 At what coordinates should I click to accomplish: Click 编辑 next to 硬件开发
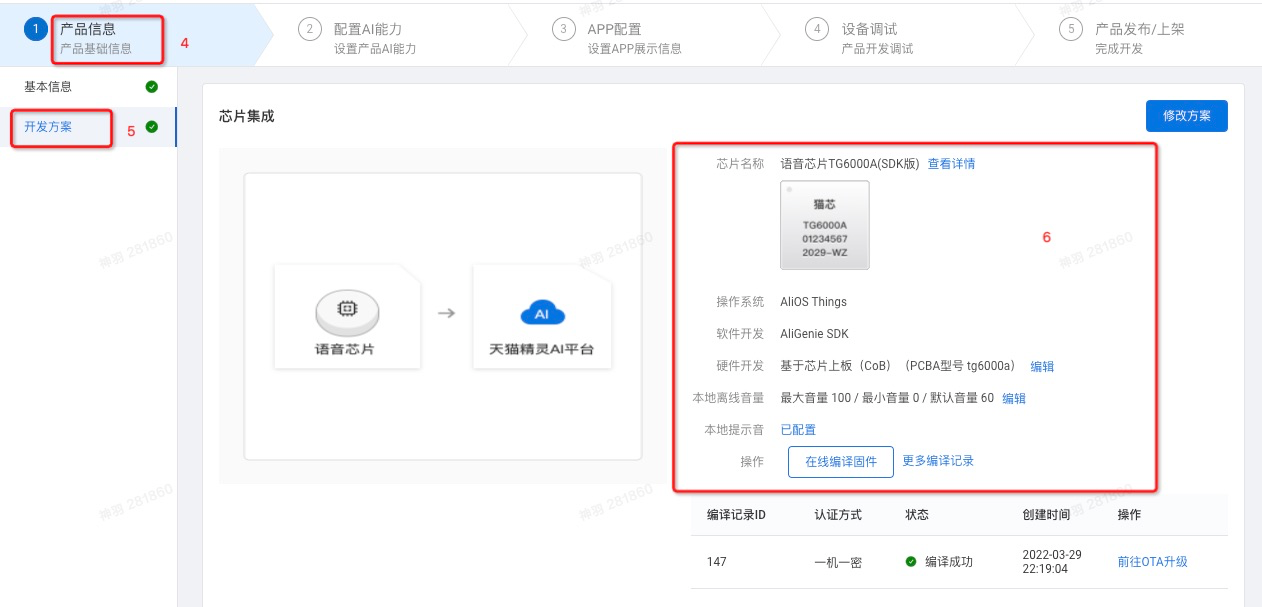coord(1042,366)
